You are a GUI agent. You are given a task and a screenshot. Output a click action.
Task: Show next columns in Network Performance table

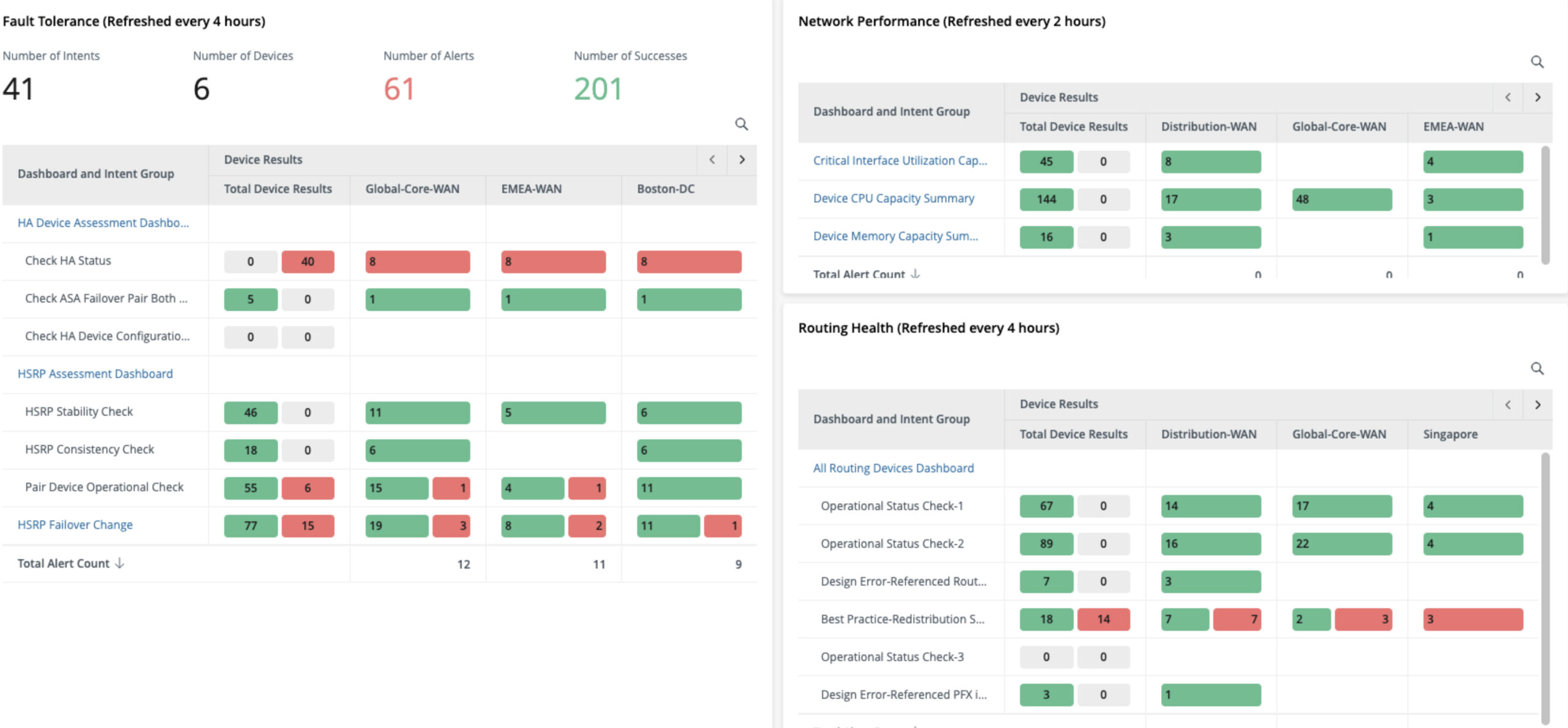coord(1537,97)
